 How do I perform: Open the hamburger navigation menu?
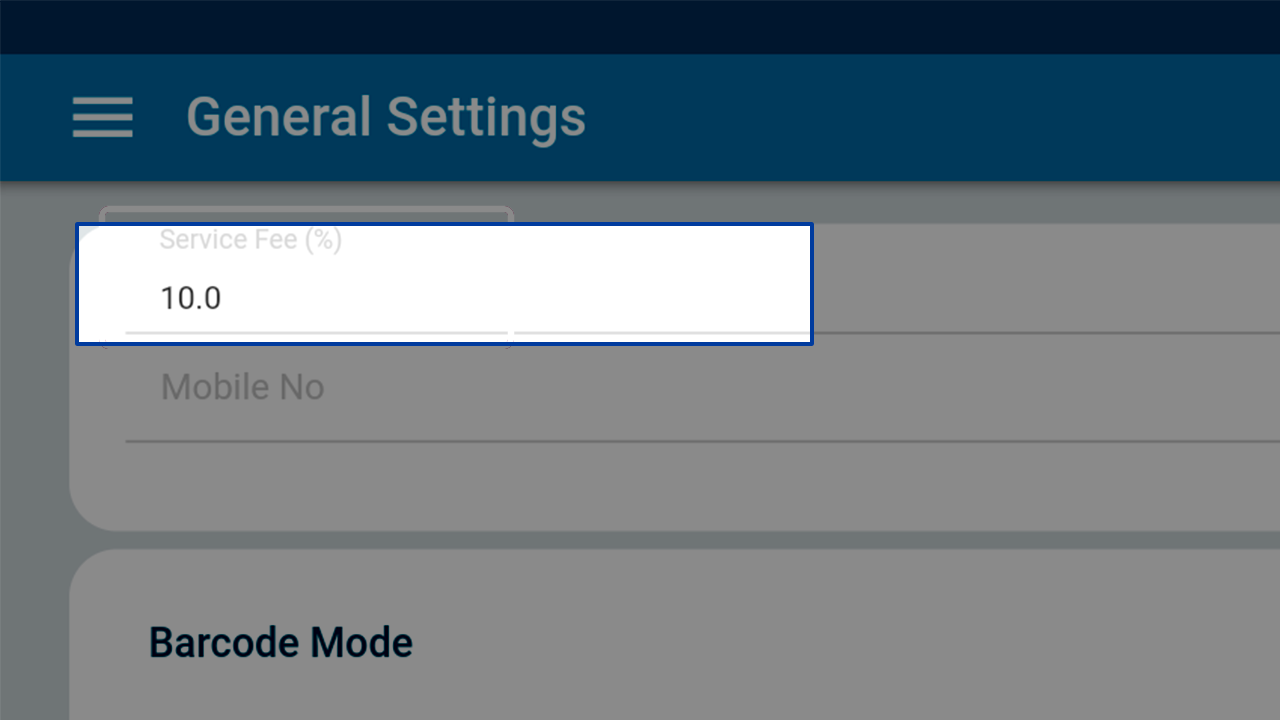[x=103, y=117]
